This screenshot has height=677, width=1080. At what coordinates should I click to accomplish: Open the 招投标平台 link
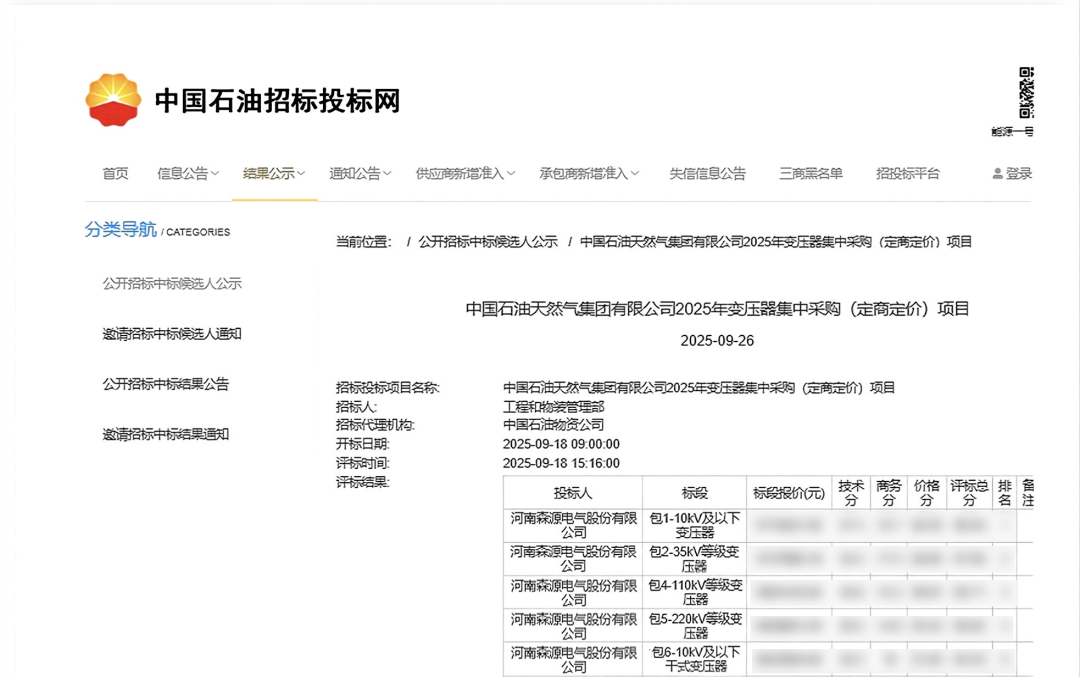[907, 174]
